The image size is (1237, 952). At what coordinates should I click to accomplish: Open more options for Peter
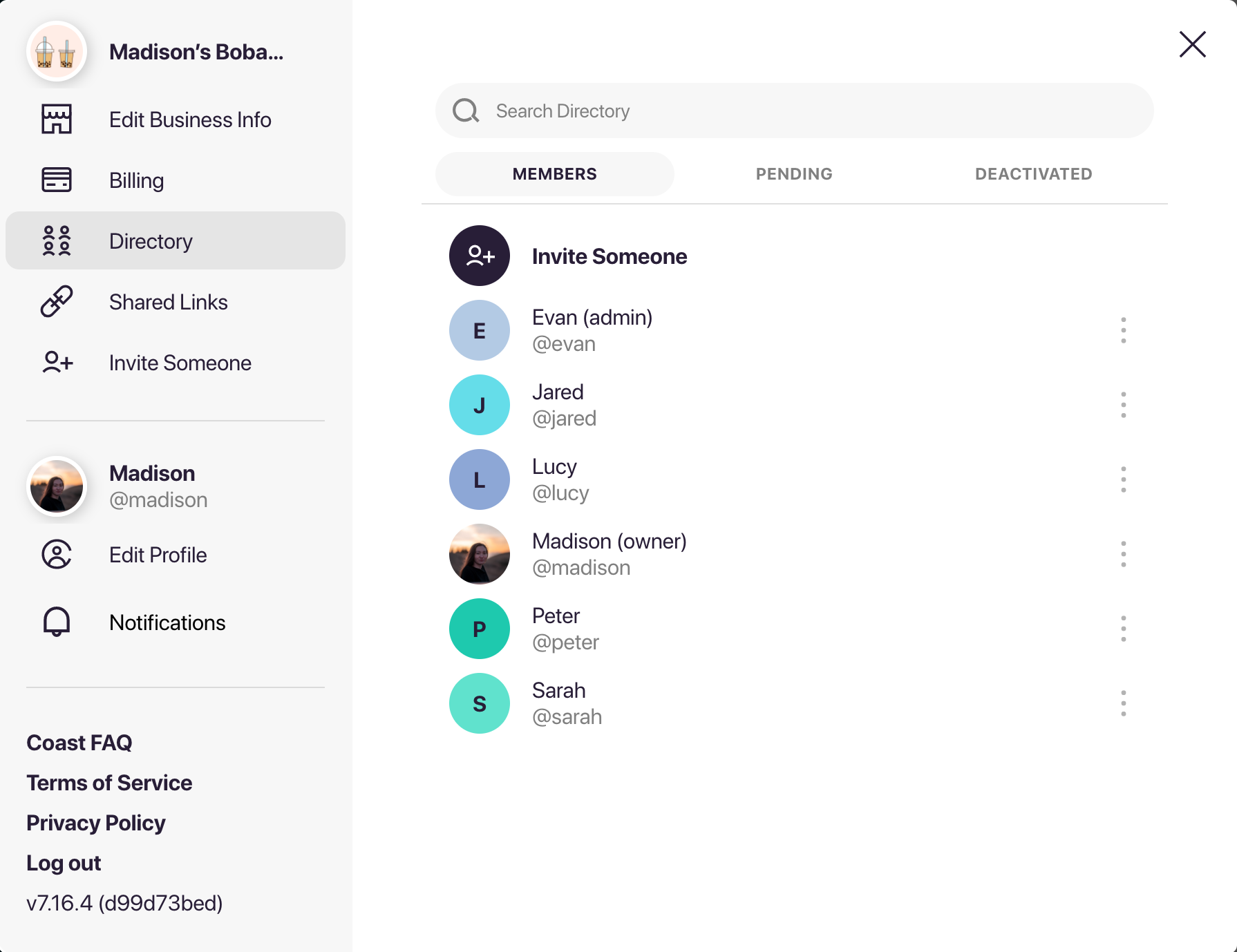pos(1124,629)
